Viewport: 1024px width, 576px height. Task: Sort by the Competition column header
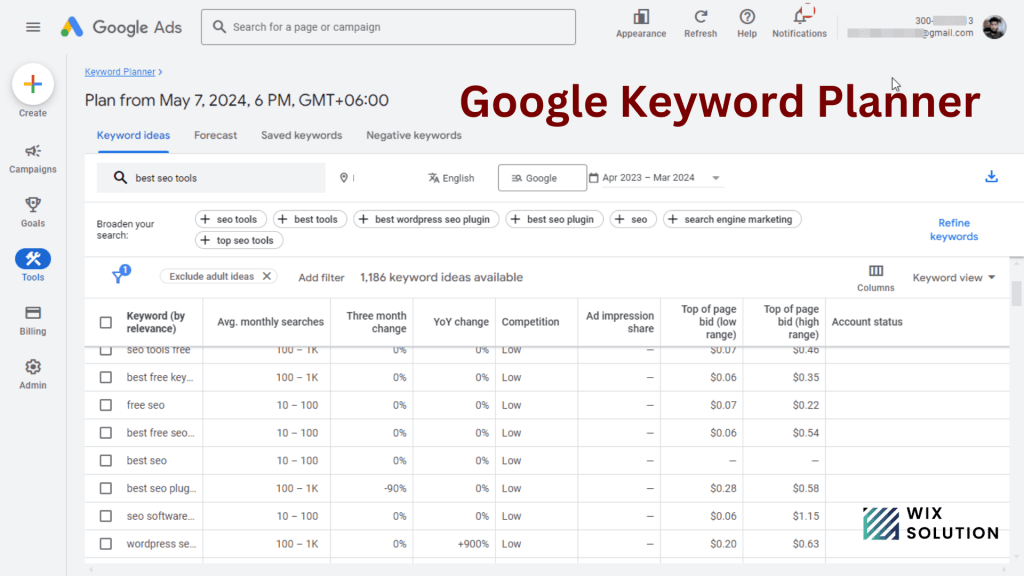(530, 322)
